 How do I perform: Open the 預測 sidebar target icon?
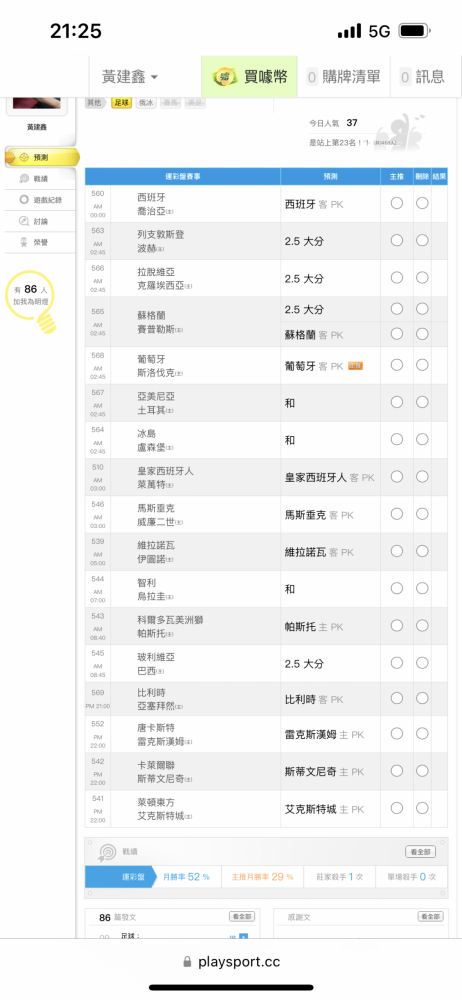(x=24, y=157)
